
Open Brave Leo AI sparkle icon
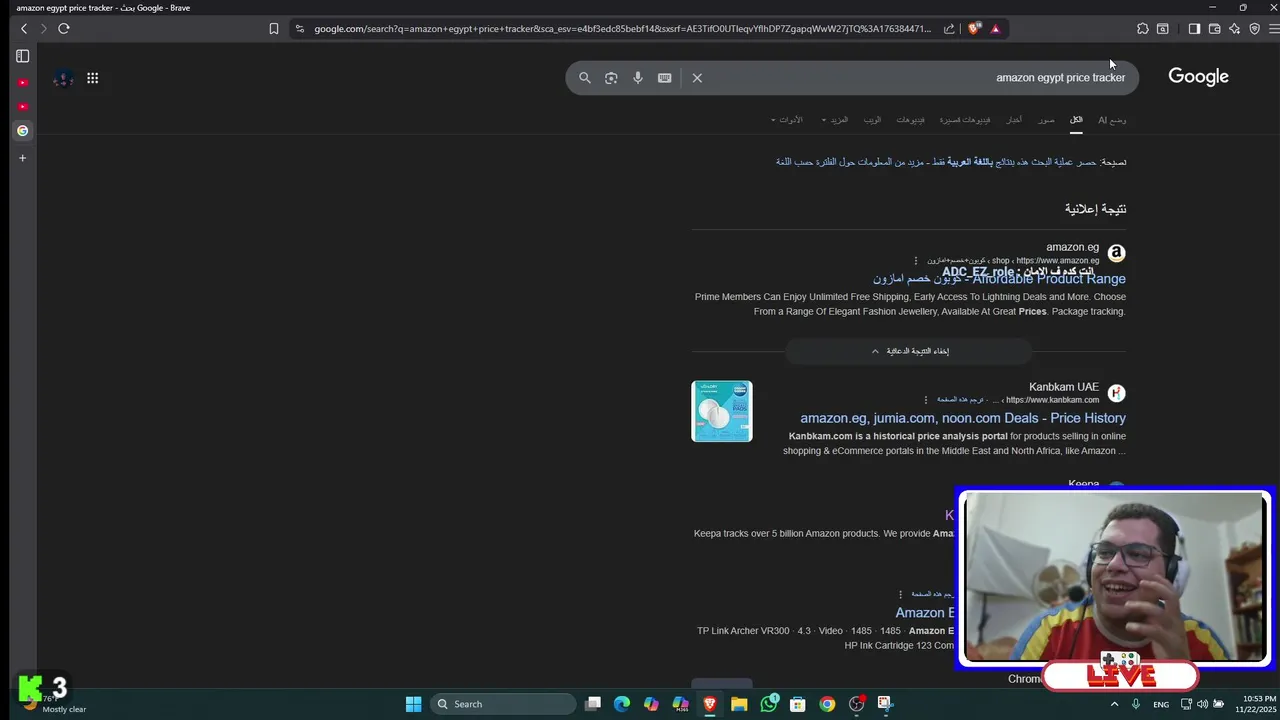(1235, 29)
